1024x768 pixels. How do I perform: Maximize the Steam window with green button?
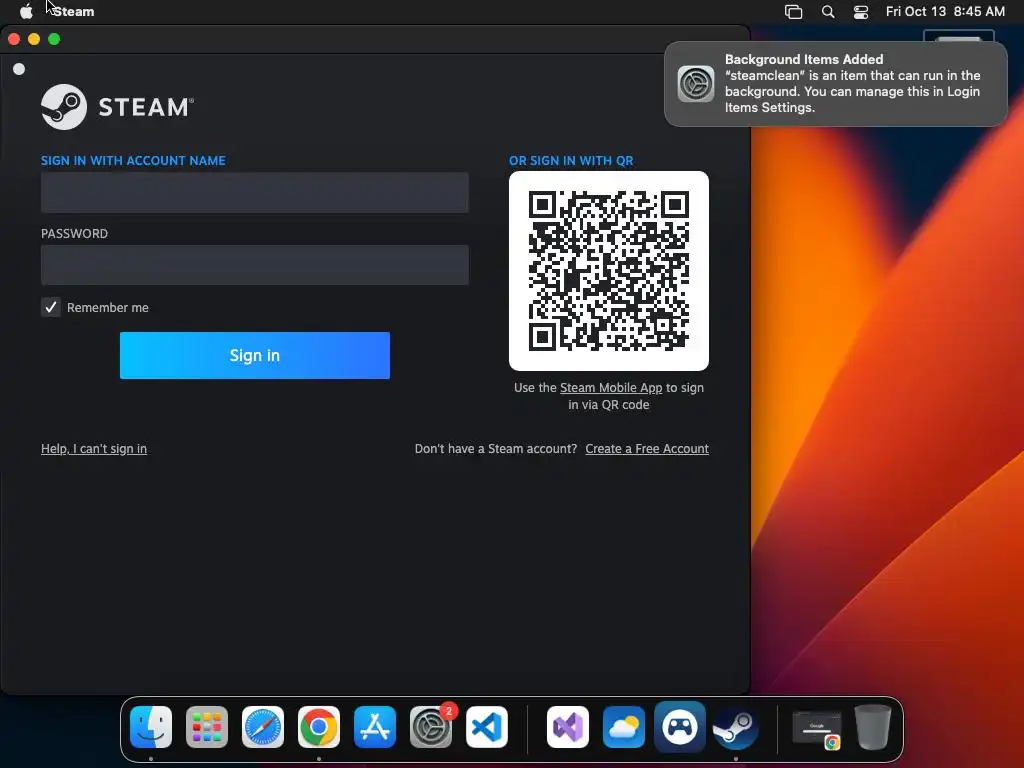[x=54, y=39]
